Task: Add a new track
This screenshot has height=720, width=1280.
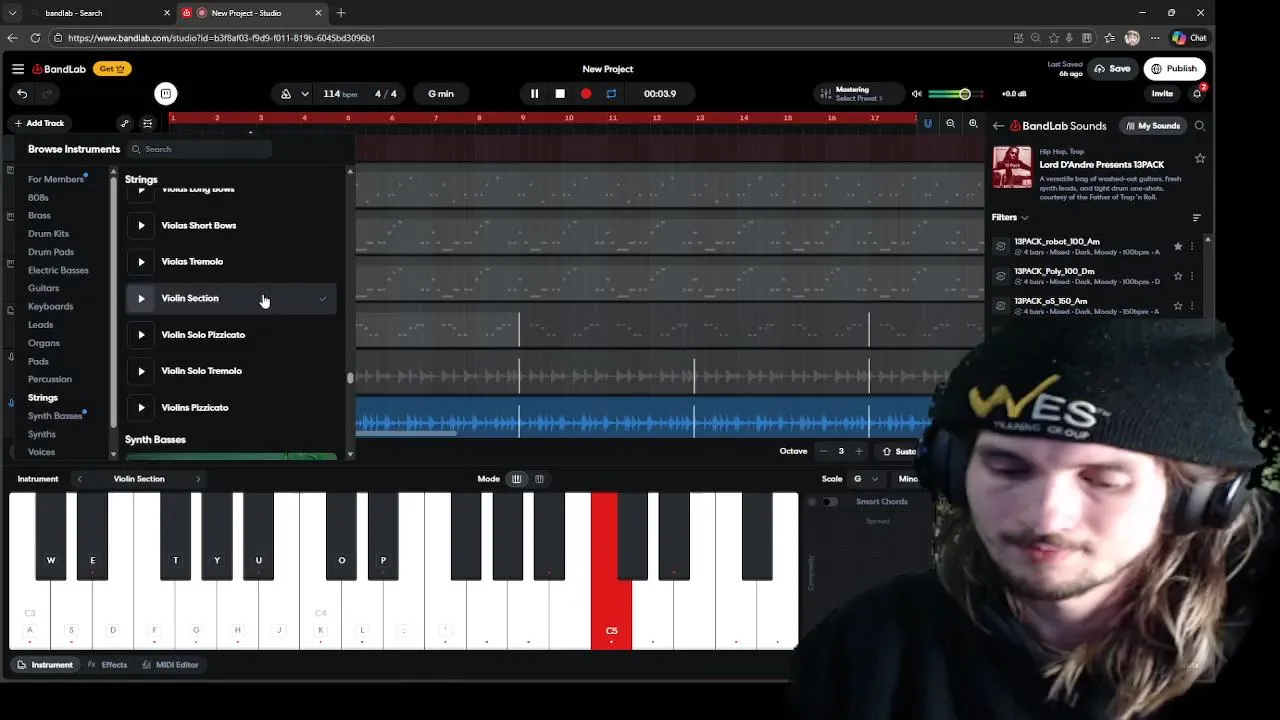Action: [39, 123]
